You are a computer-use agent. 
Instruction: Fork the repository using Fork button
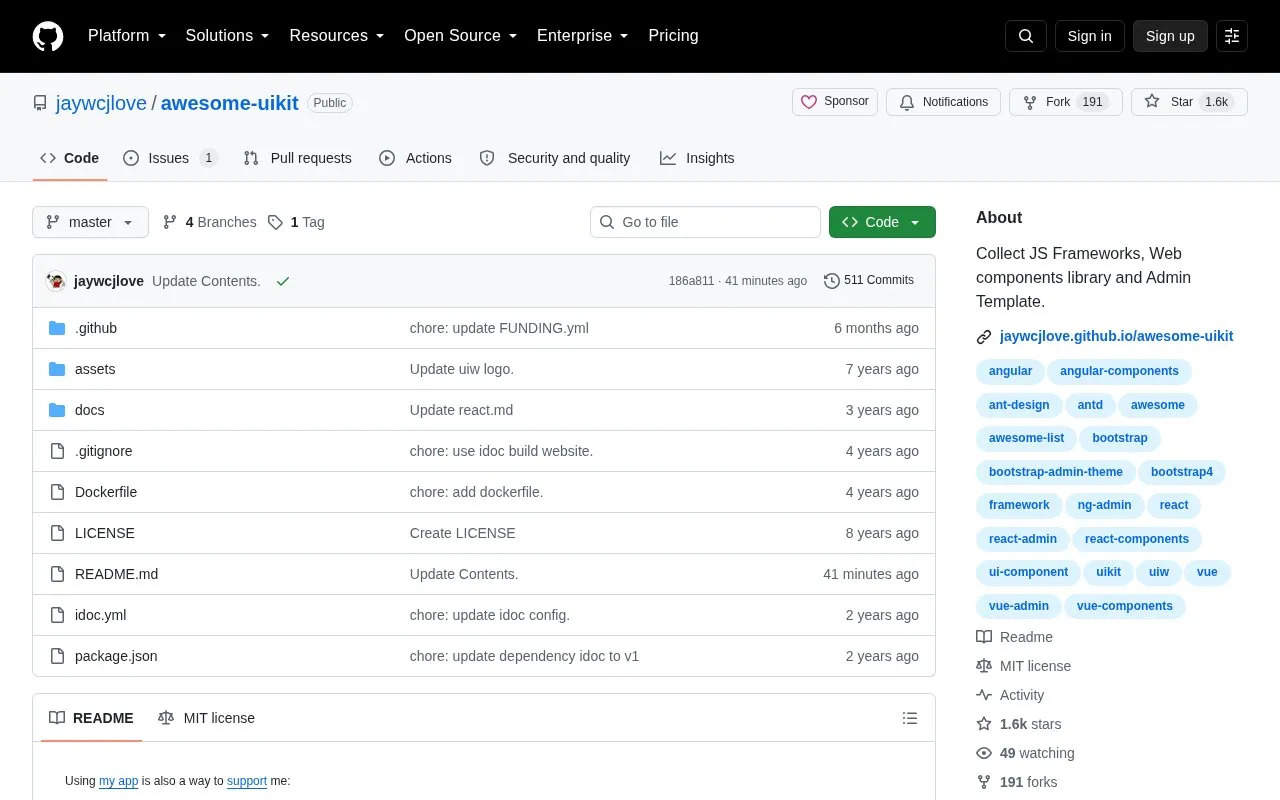click(x=1065, y=102)
